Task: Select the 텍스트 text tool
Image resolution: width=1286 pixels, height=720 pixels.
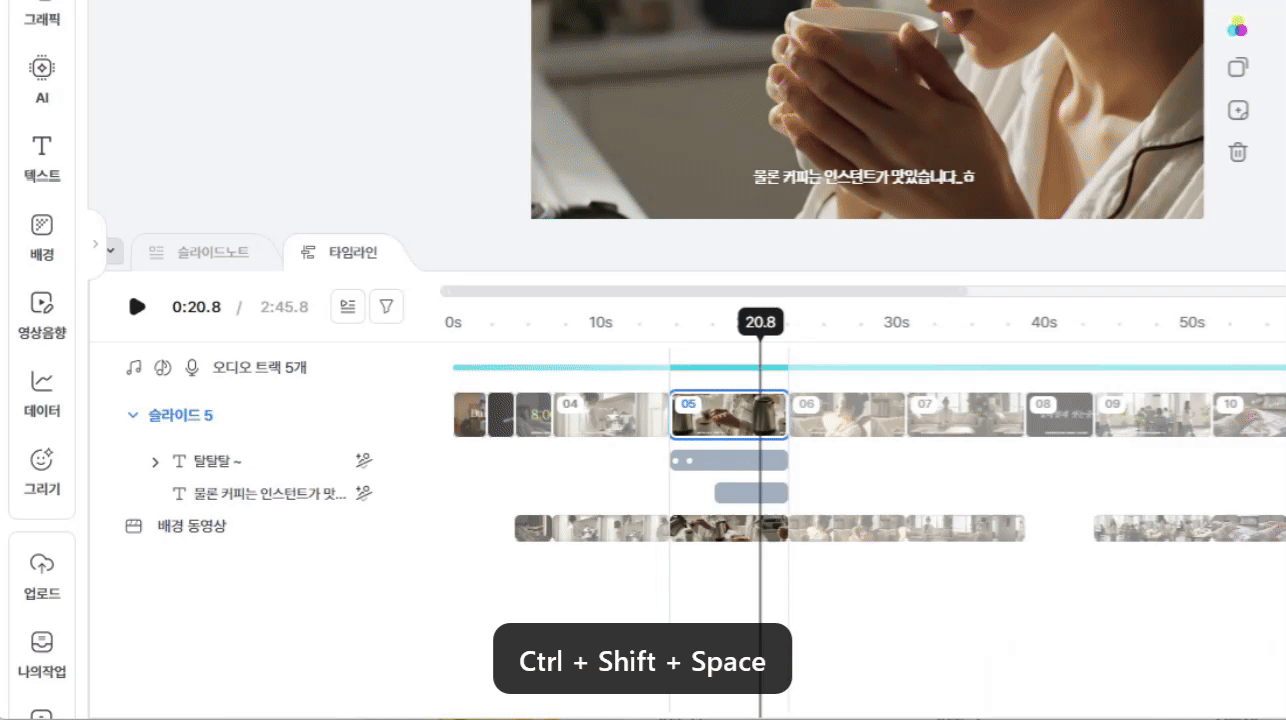Action: pyautogui.click(x=41, y=158)
